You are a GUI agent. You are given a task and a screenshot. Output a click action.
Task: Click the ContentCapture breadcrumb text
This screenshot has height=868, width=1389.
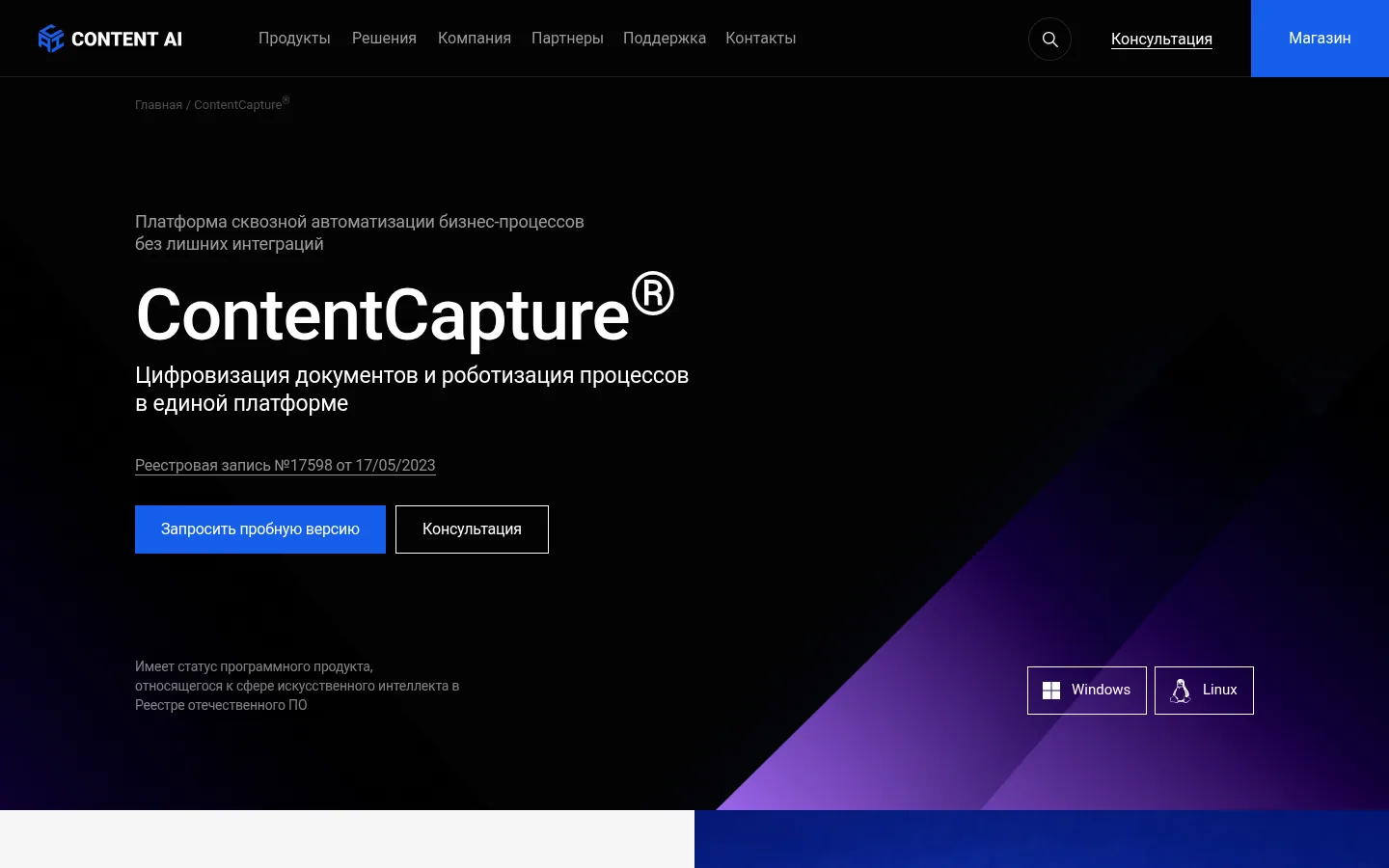[x=241, y=104]
